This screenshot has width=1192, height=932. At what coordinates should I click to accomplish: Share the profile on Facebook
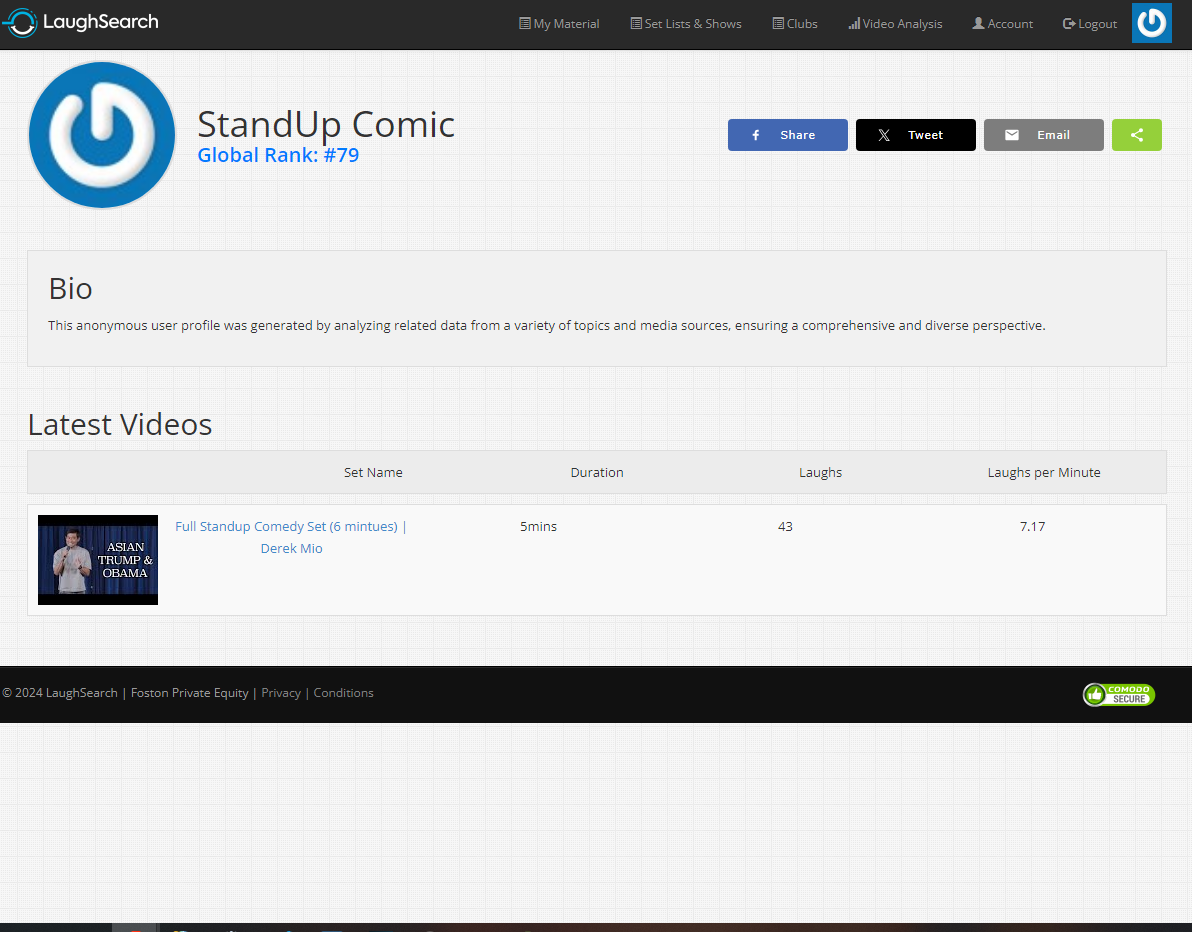click(788, 135)
